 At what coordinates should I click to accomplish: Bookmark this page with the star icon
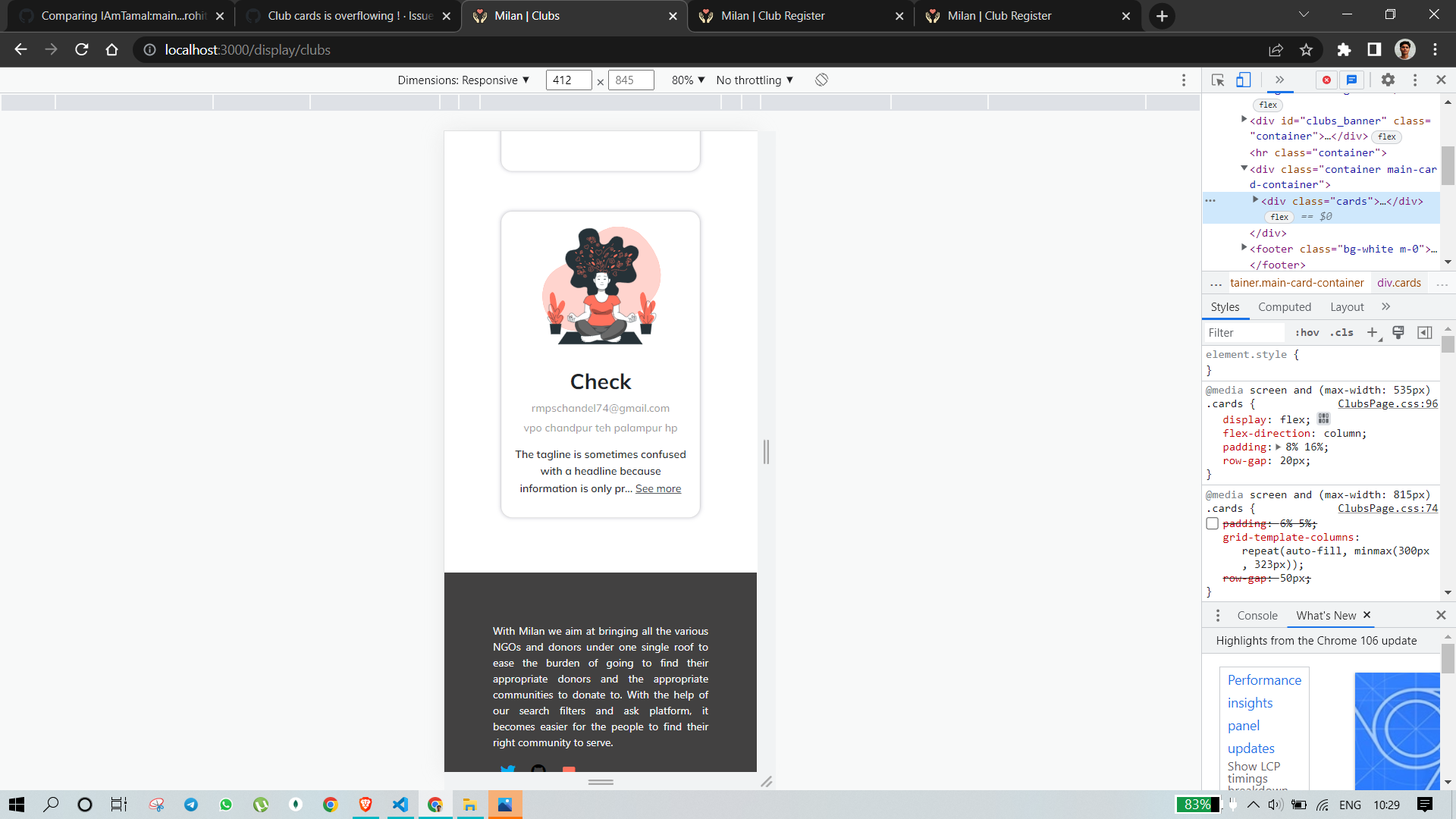coord(1306,50)
